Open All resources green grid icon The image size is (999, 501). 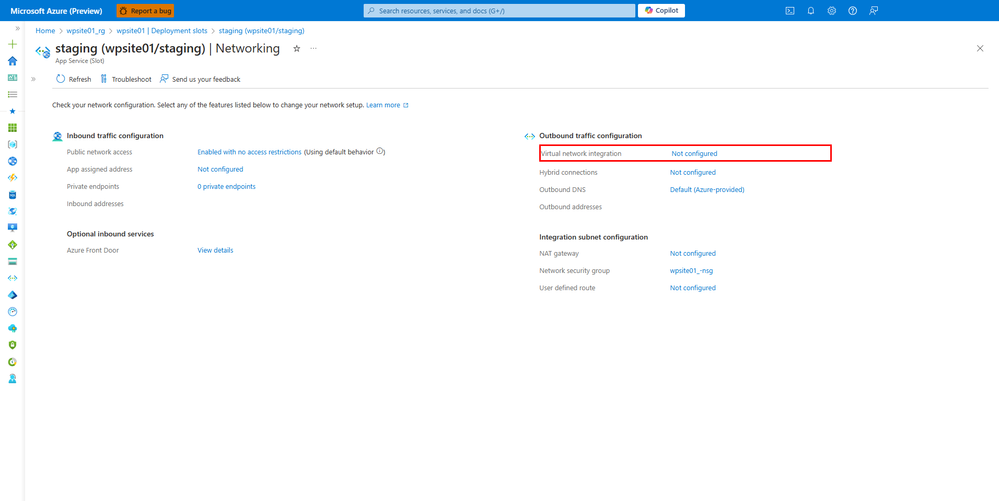click(12, 128)
